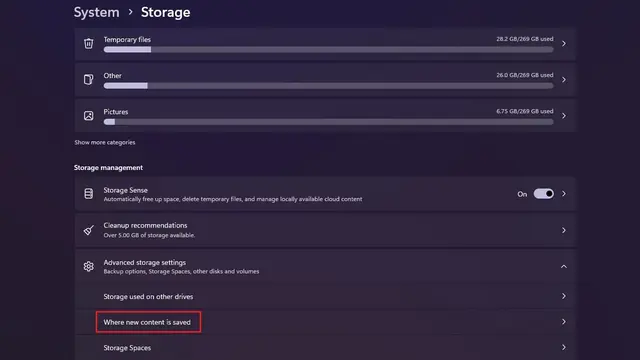Open Pictures details via its right chevron

tap(564, 116)
